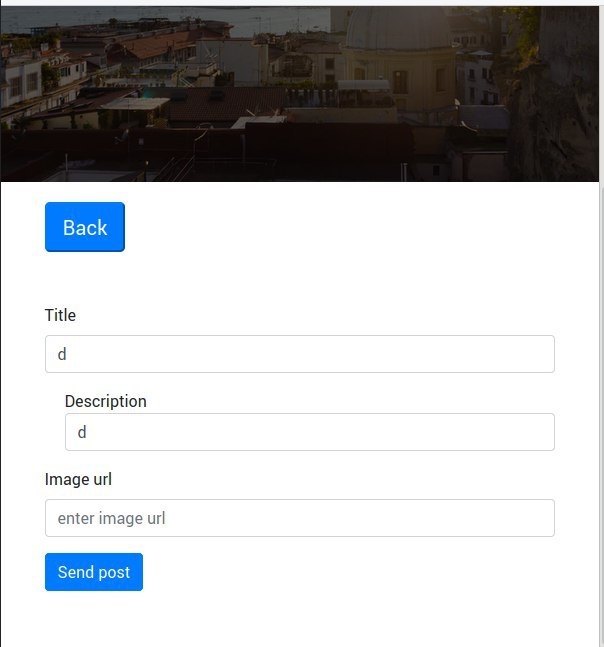Select the Image url input box

pyautogui.click(x=300, y=518)
